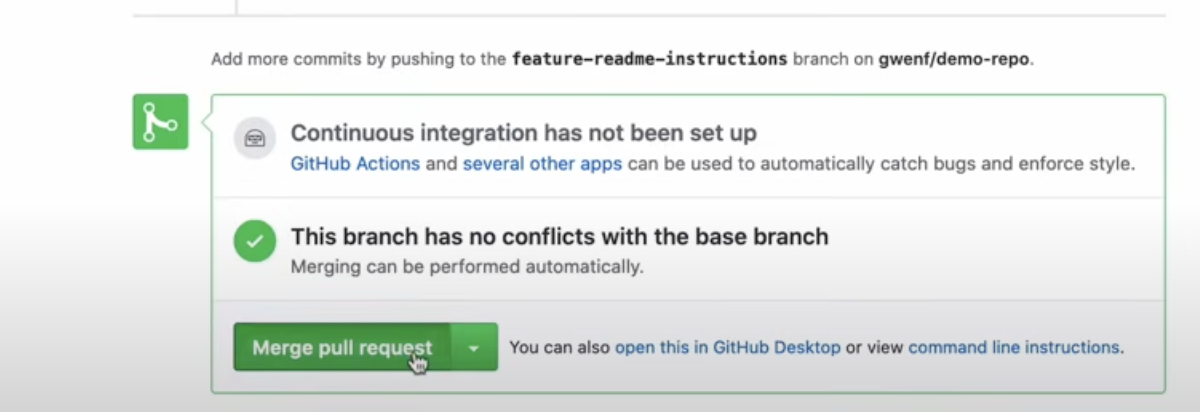This screenshot has height=412, width=1200.
Task: Open the GitHub Actions link
Action: pos(355,163)
